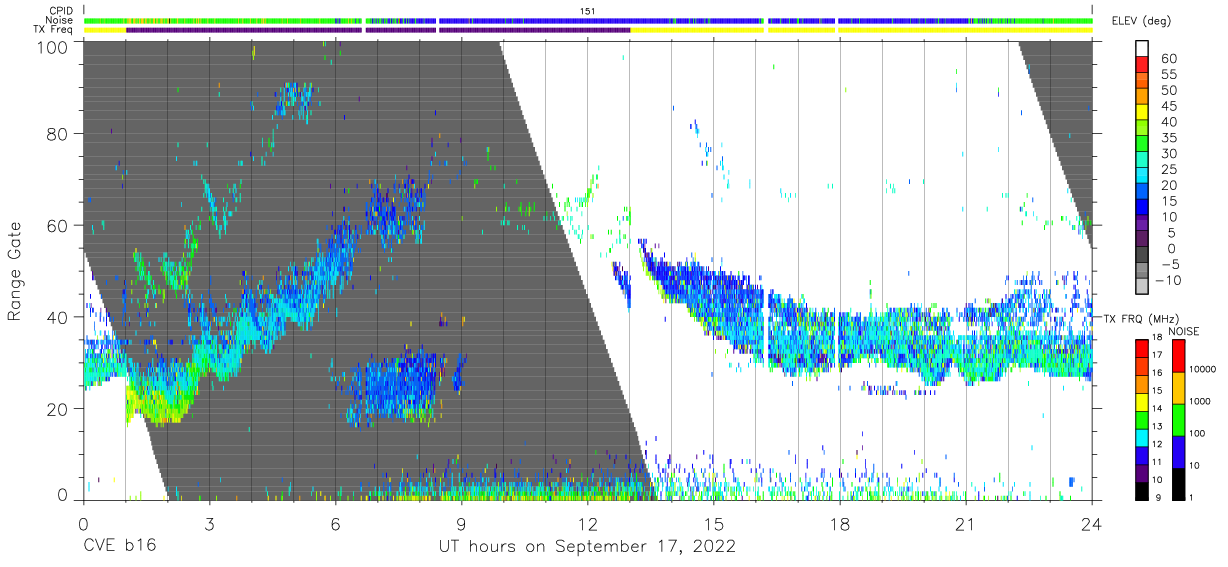Click the 16 label on the TX FRQ scale
The image size is (1228, 567).
point(1157,373)
